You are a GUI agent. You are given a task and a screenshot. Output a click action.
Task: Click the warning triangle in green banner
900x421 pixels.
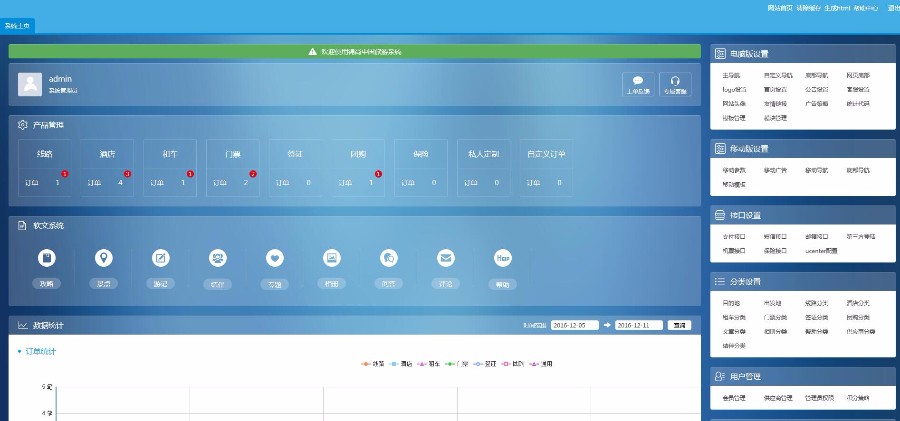(x=312, y=52)
